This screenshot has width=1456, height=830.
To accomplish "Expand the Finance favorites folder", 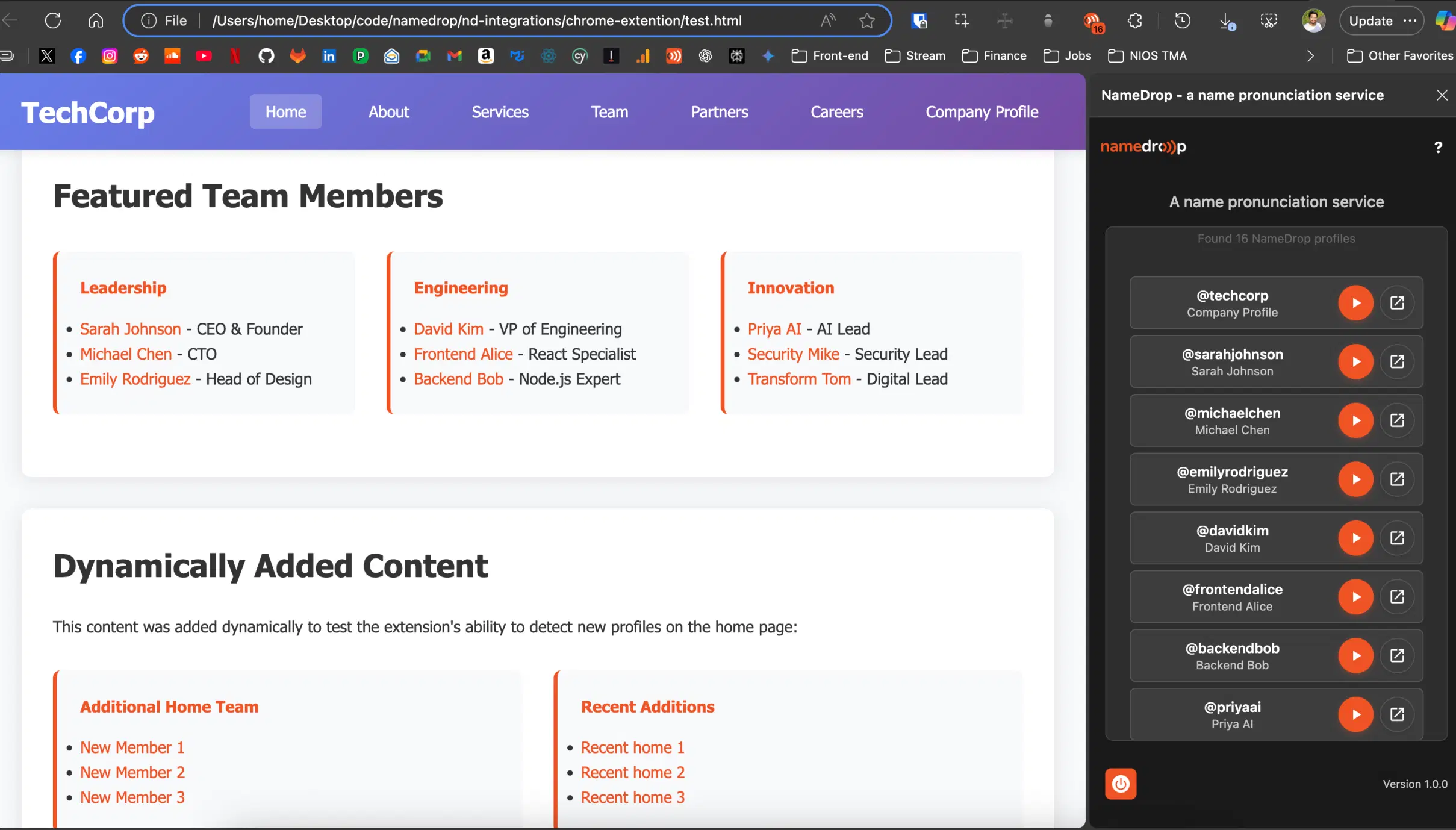I will tap(994, 56).
